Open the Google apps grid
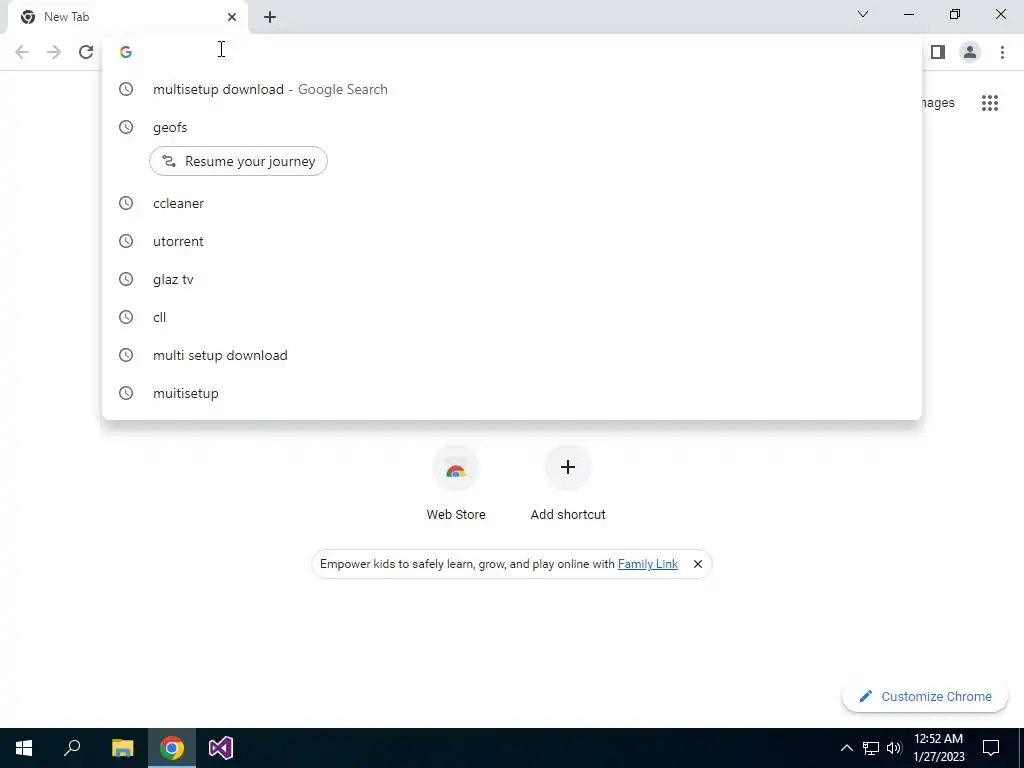 (x=989, y=103)
